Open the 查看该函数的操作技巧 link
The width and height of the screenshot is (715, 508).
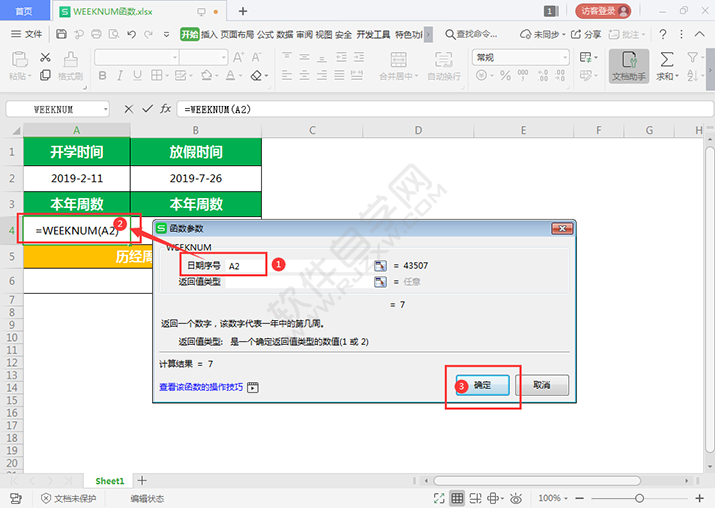click(201, 387)
